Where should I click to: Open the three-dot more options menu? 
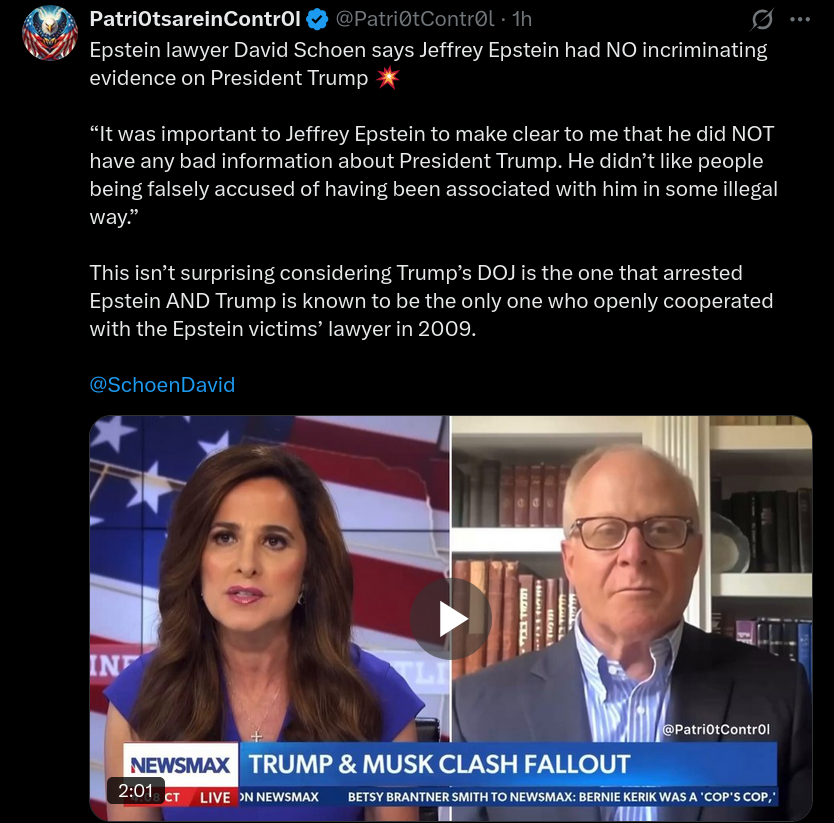[x=800, y=20]
